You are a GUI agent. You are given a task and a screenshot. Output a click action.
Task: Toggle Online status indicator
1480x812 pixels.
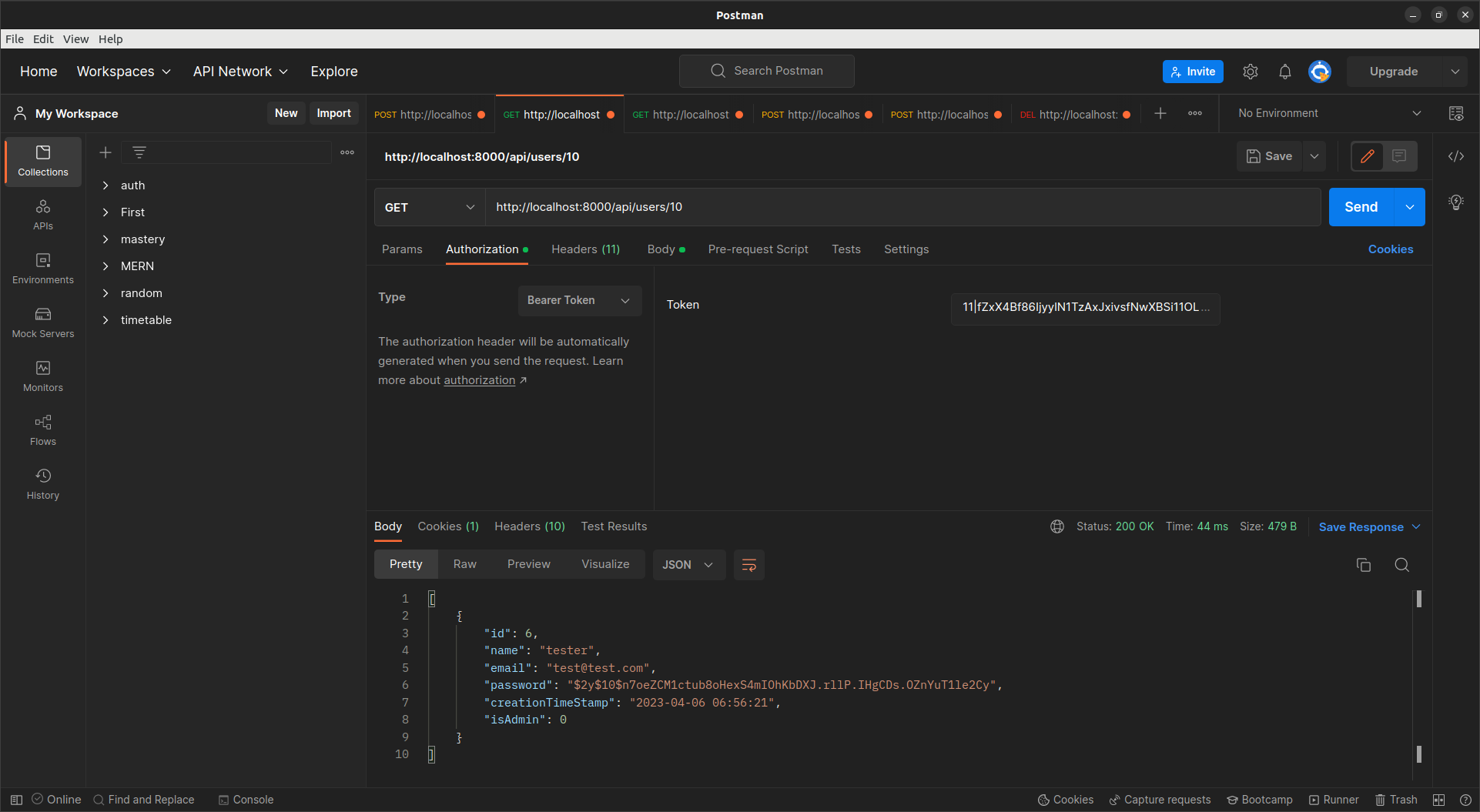click(56, 800)
